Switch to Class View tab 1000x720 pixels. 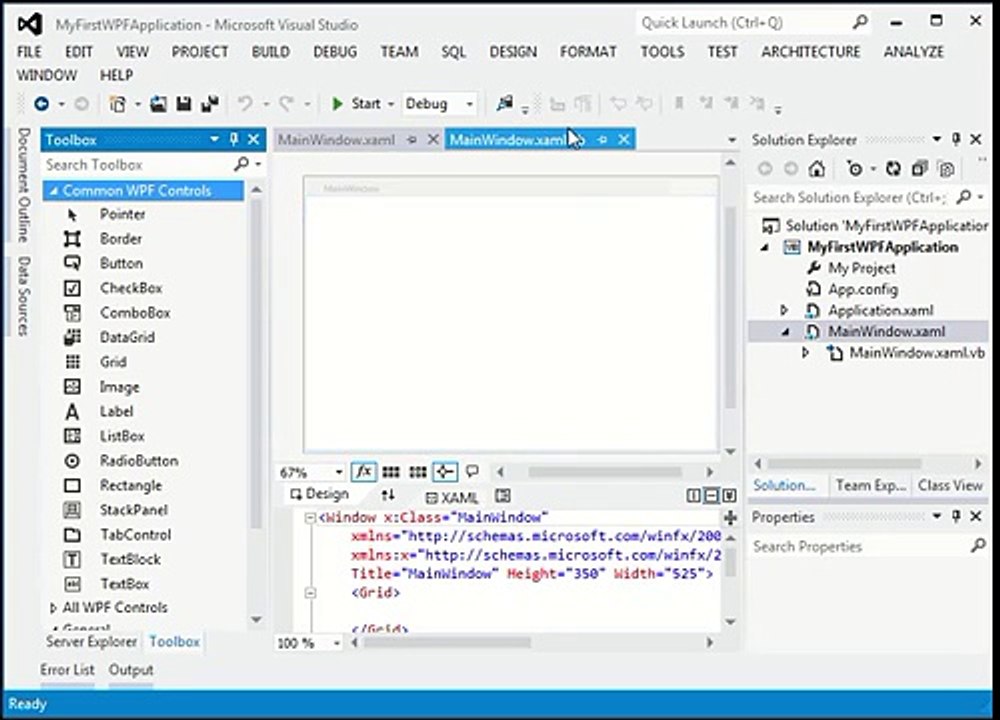click(950, 486)
